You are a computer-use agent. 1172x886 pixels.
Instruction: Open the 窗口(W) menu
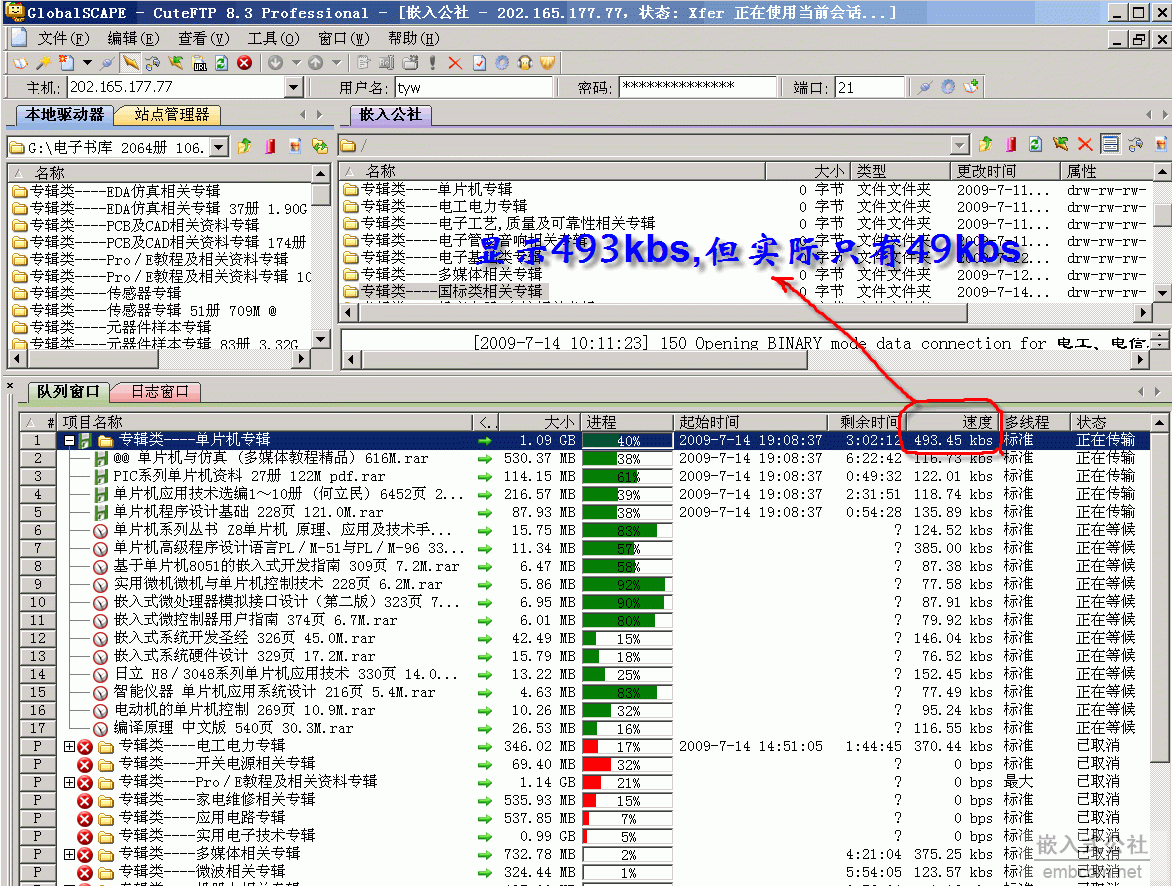344,38
